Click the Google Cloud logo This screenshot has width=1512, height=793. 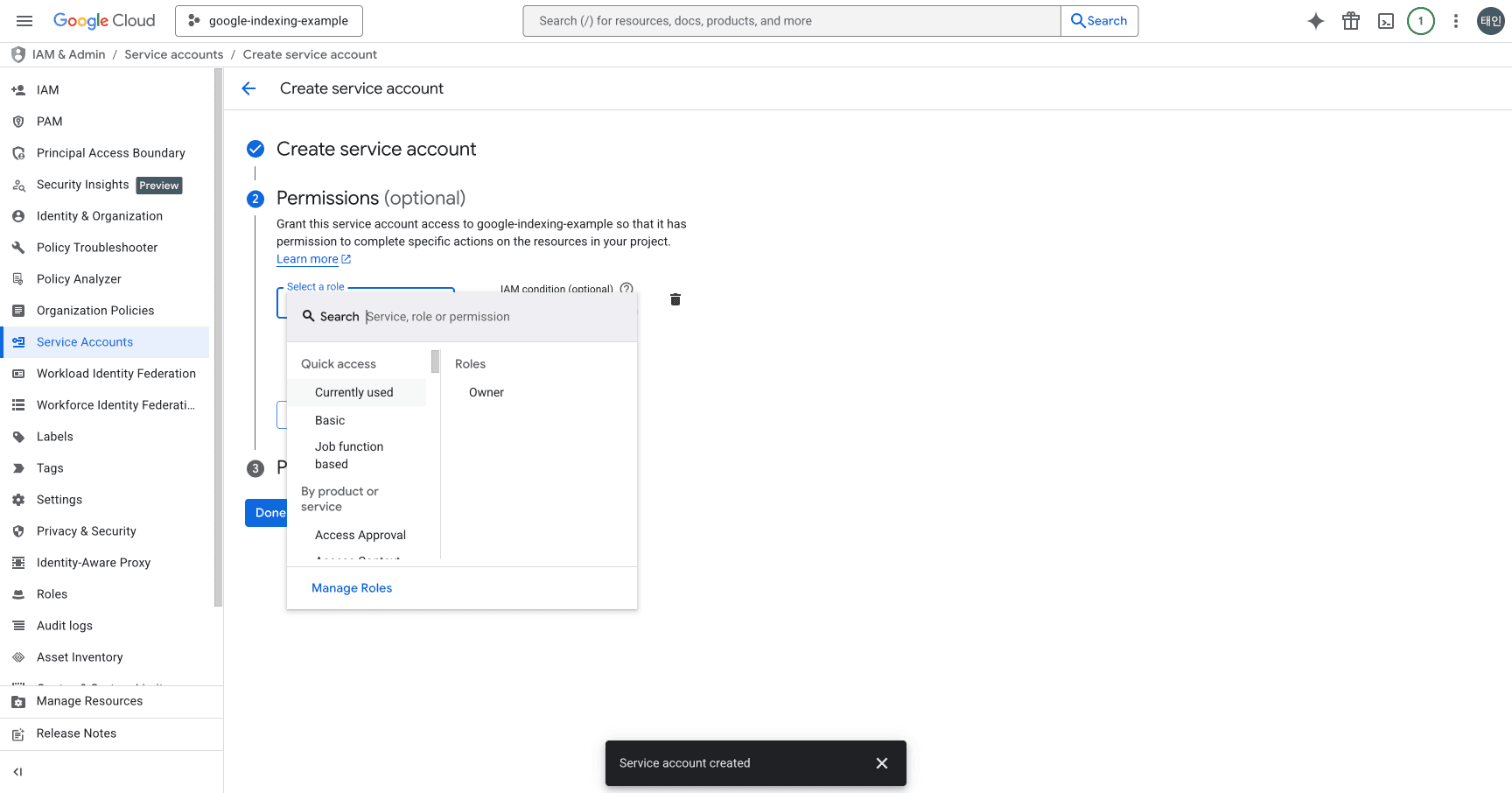click(104, 21)
